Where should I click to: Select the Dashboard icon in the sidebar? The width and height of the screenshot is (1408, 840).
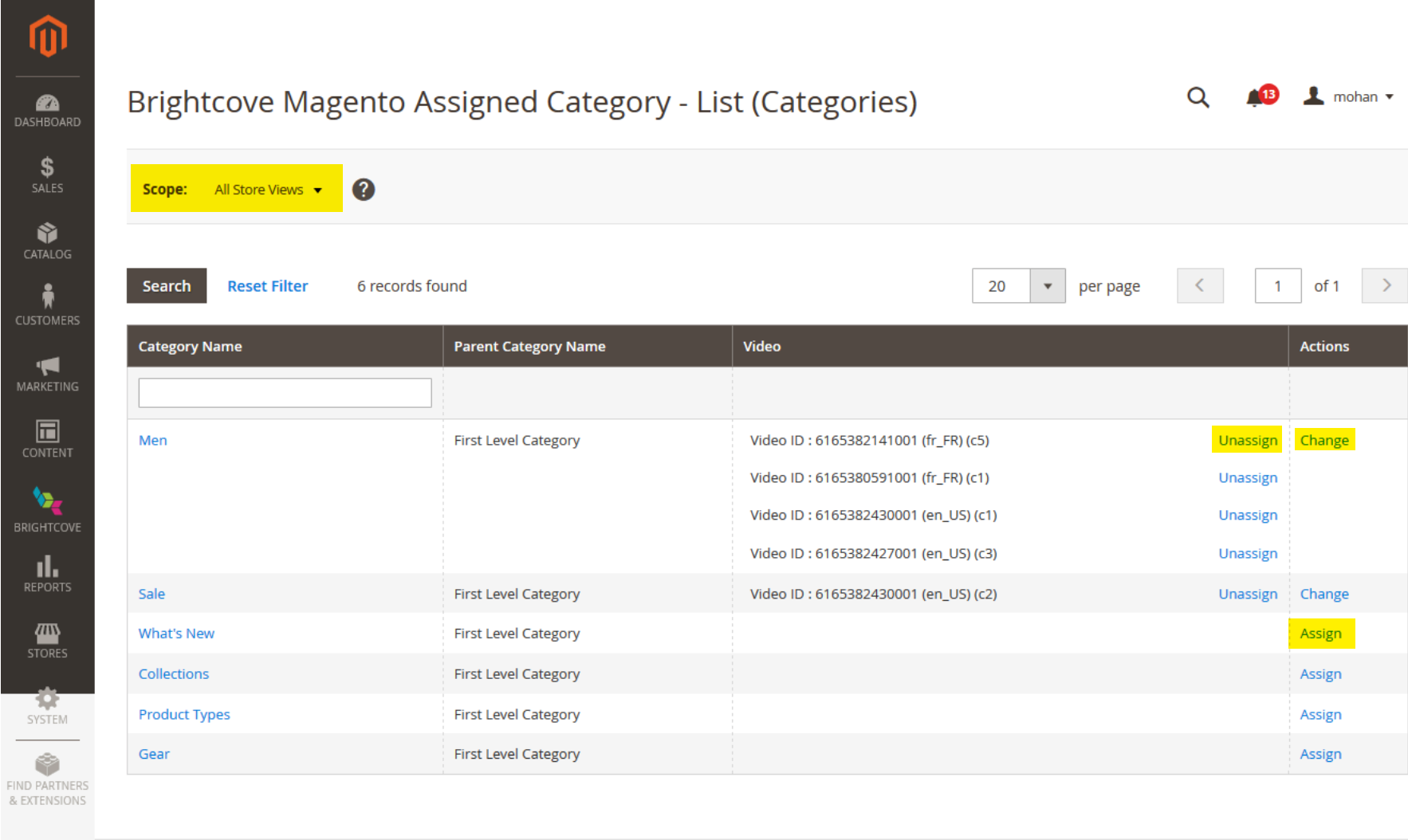coord(47,104)
